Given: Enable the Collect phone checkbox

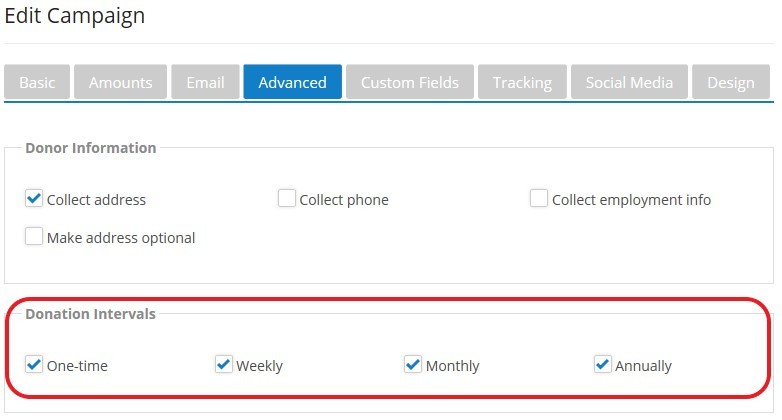Looking at the screenshot, I should tap(287, 198).
